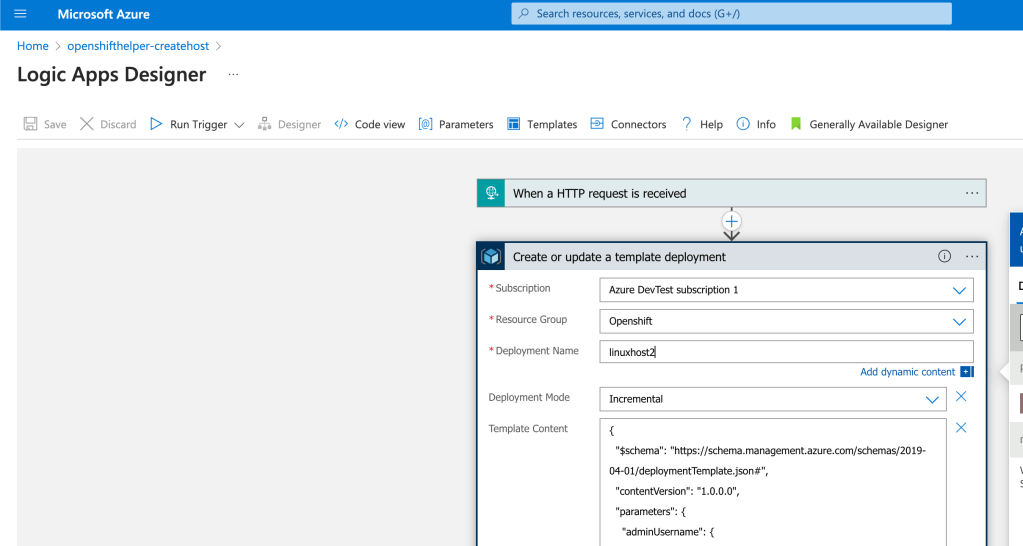Viewport: 1023px width, 546px height.
Task: Click the Search resources, services, and docs field
Action: point(731,14)
